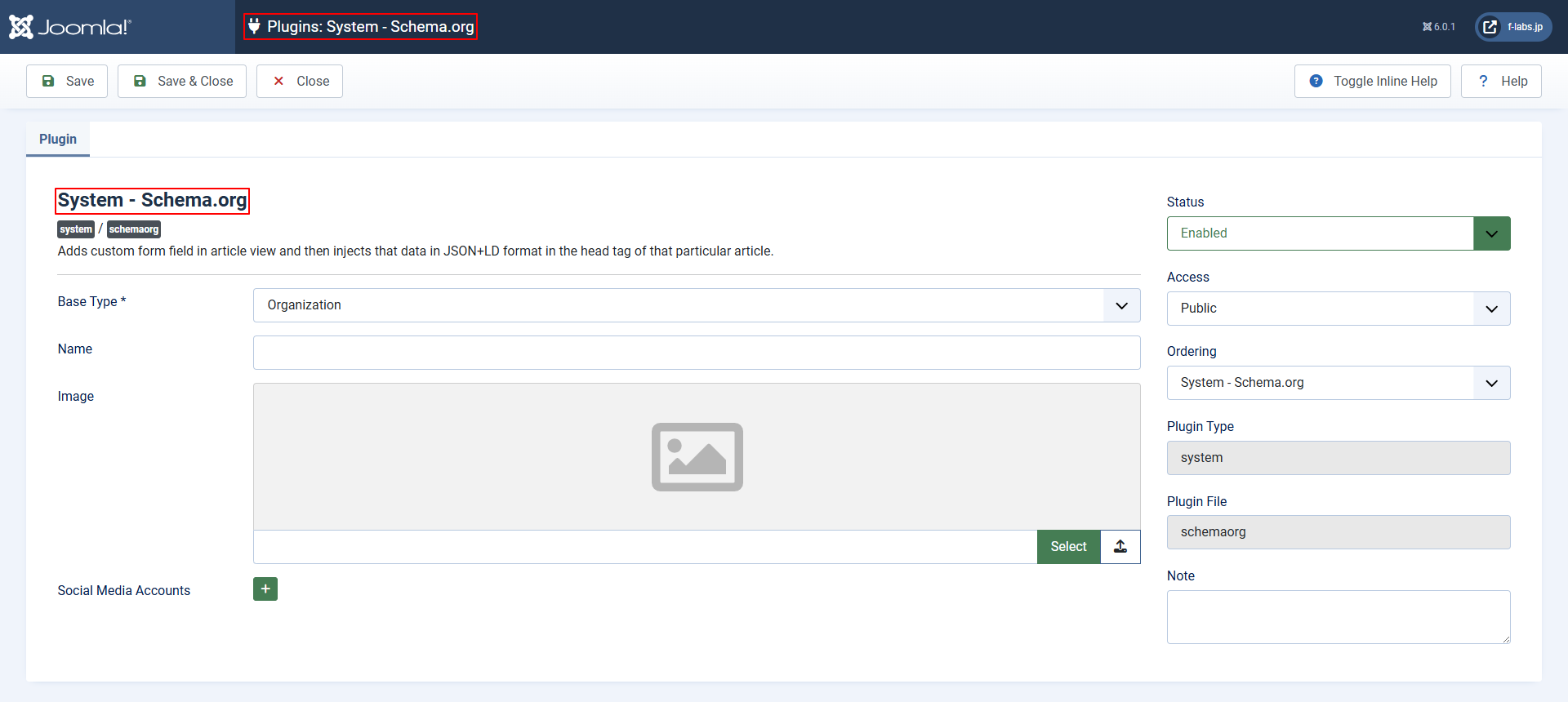1568x702 pixels.
Task: Click the Joomla version 6.0.1 indicator
Action: 1438,27
